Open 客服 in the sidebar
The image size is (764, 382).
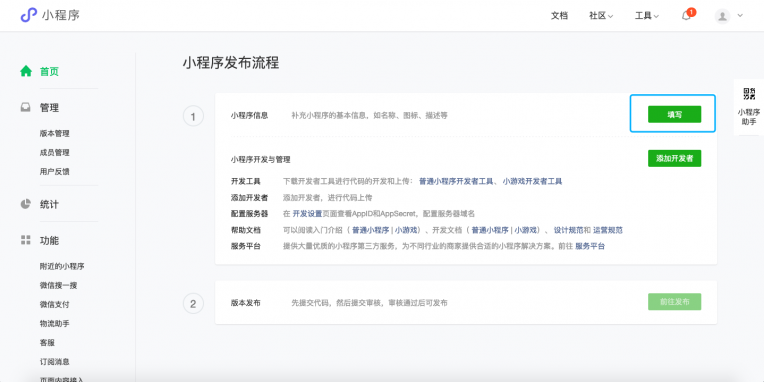(x=47, y=343)
